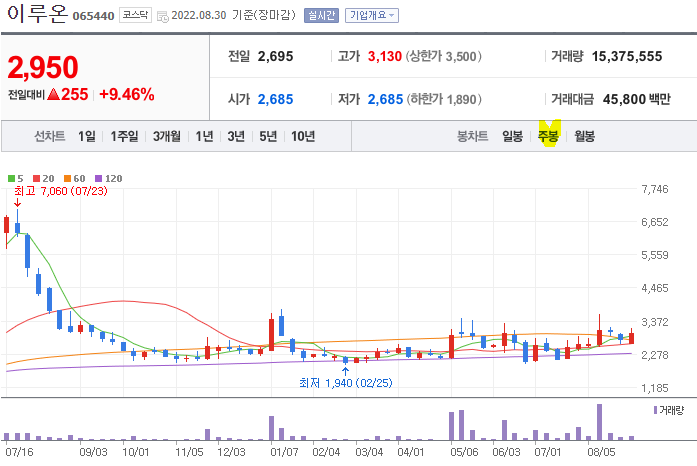
Task: Click the red 20-period moving average swatch
Action: pos(37,179)
